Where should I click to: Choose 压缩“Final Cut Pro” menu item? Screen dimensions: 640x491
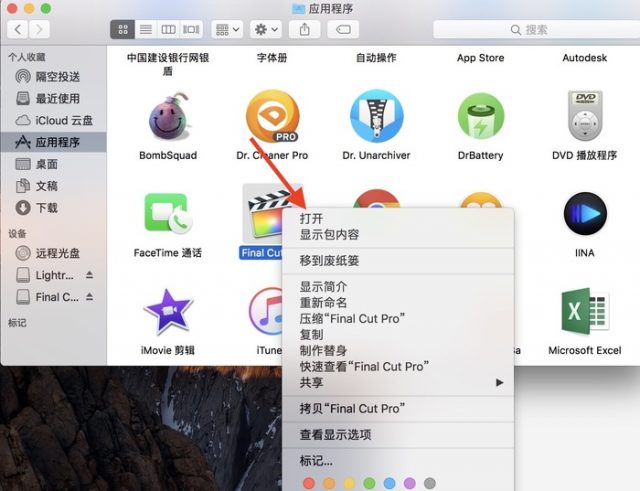tap(398, 318)
